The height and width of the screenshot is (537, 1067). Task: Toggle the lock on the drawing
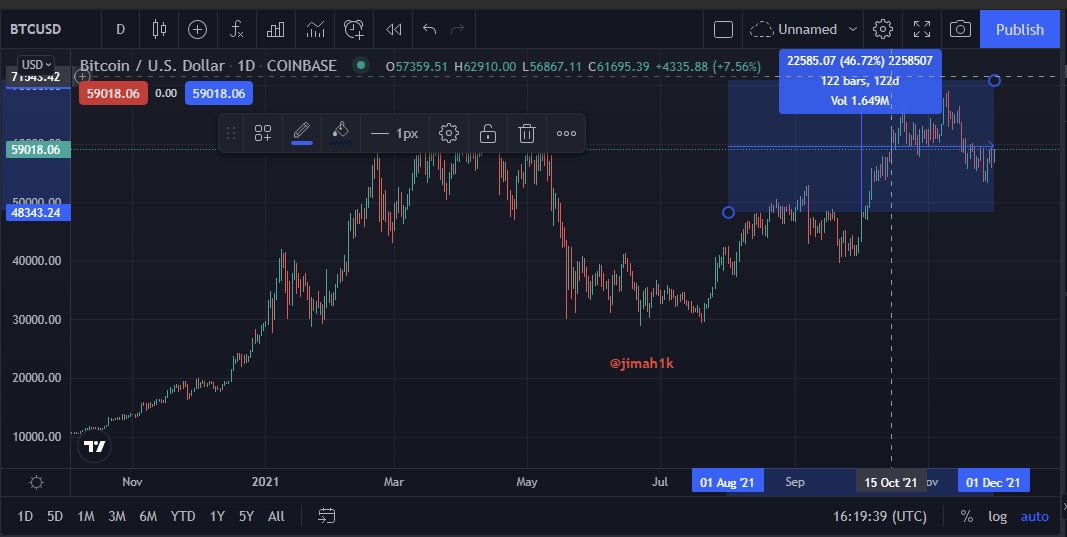click(488, 133)
